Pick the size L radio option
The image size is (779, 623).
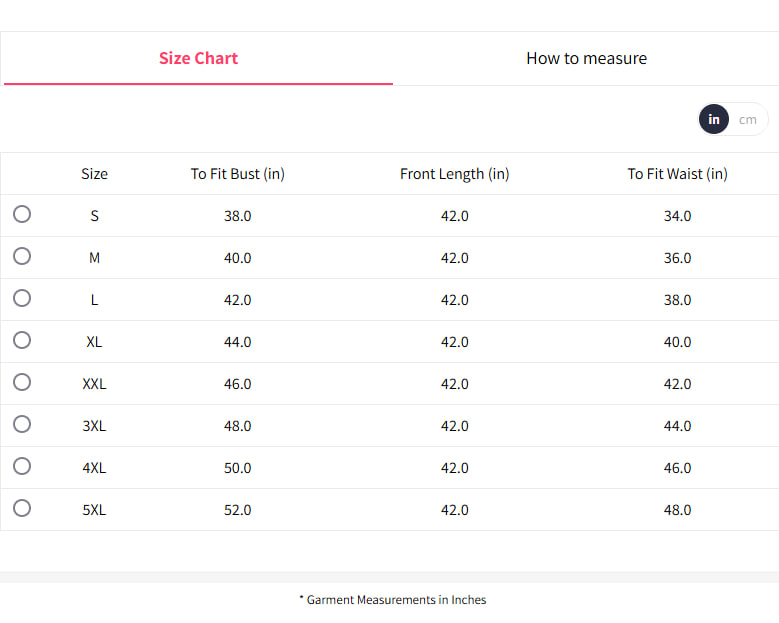tap(22, 298)
